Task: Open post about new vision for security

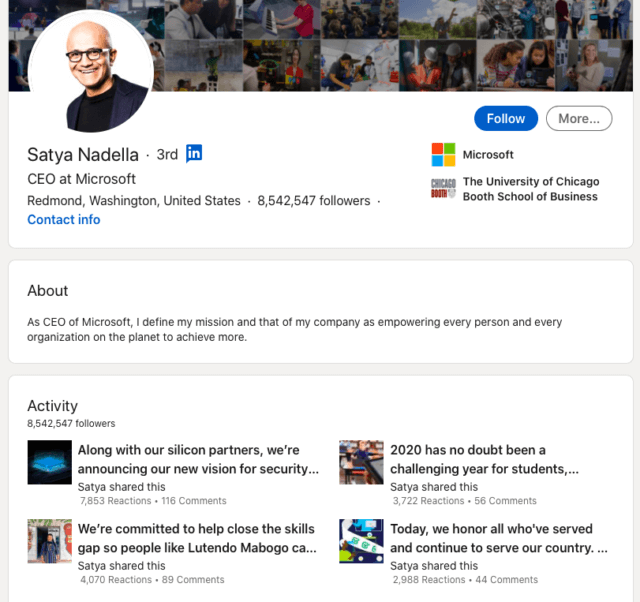Action: (198, 459)
